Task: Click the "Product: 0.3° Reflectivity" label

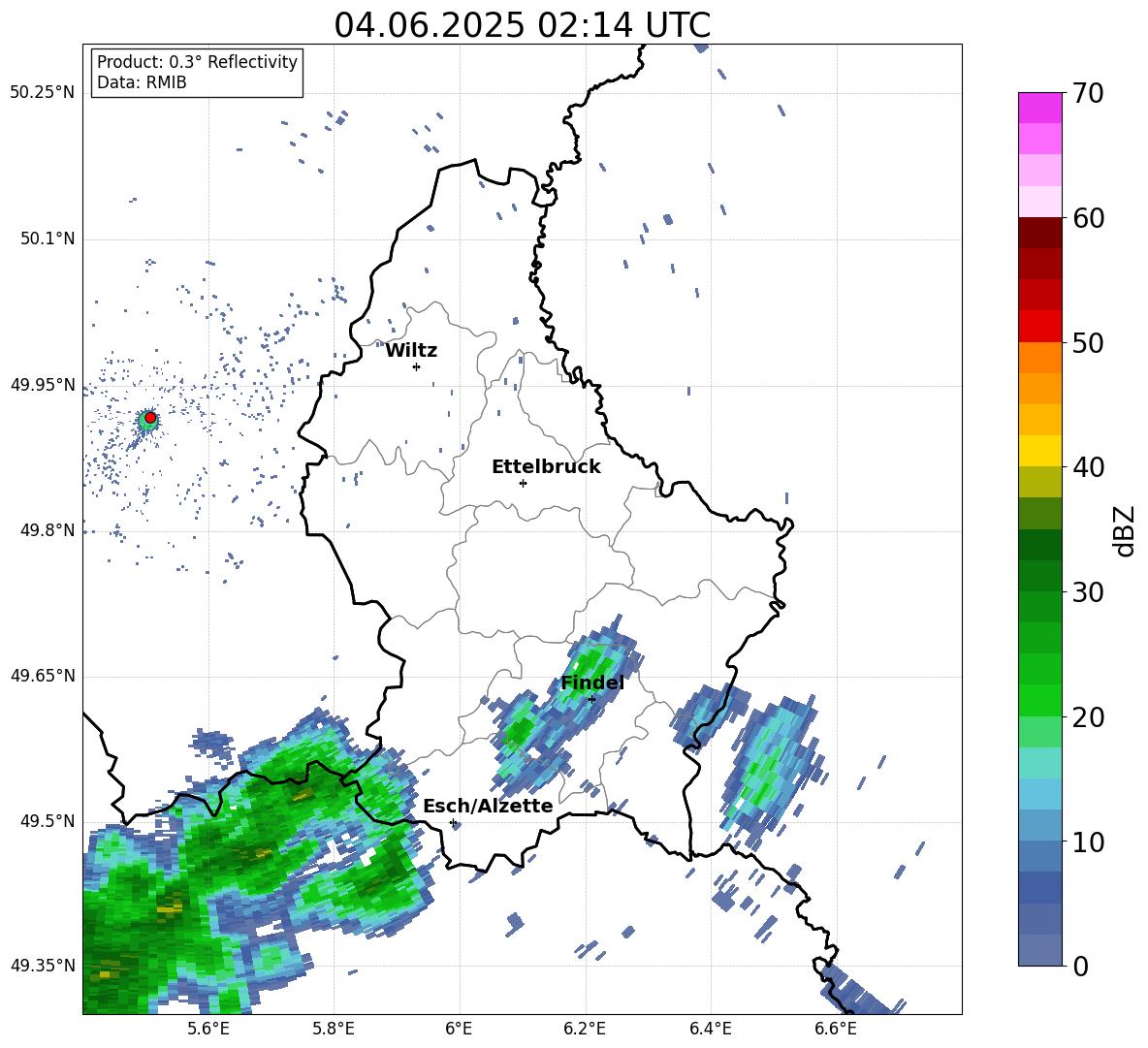Action: pos(197,61)
